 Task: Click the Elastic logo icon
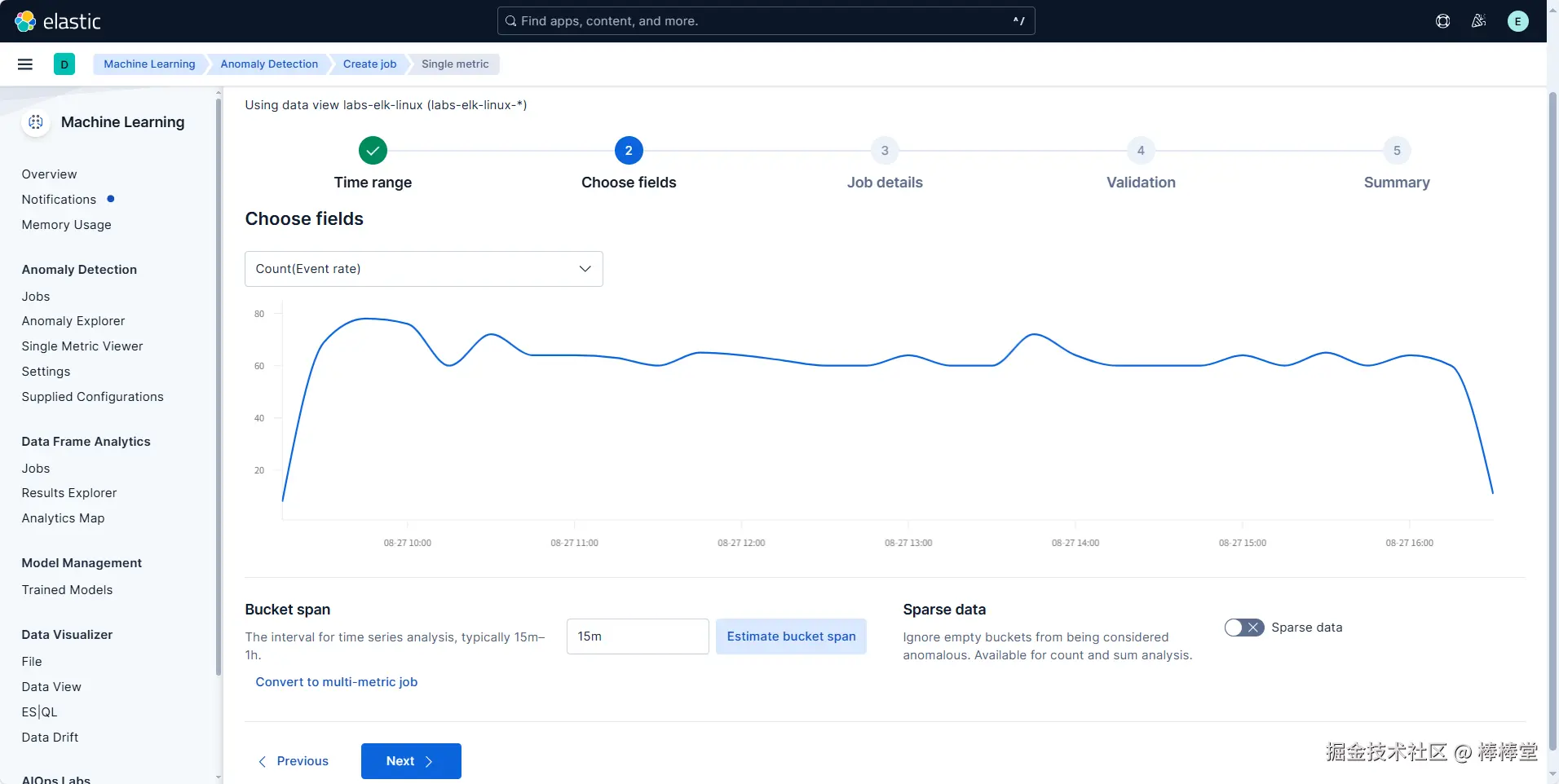click(x=25, y=21)
